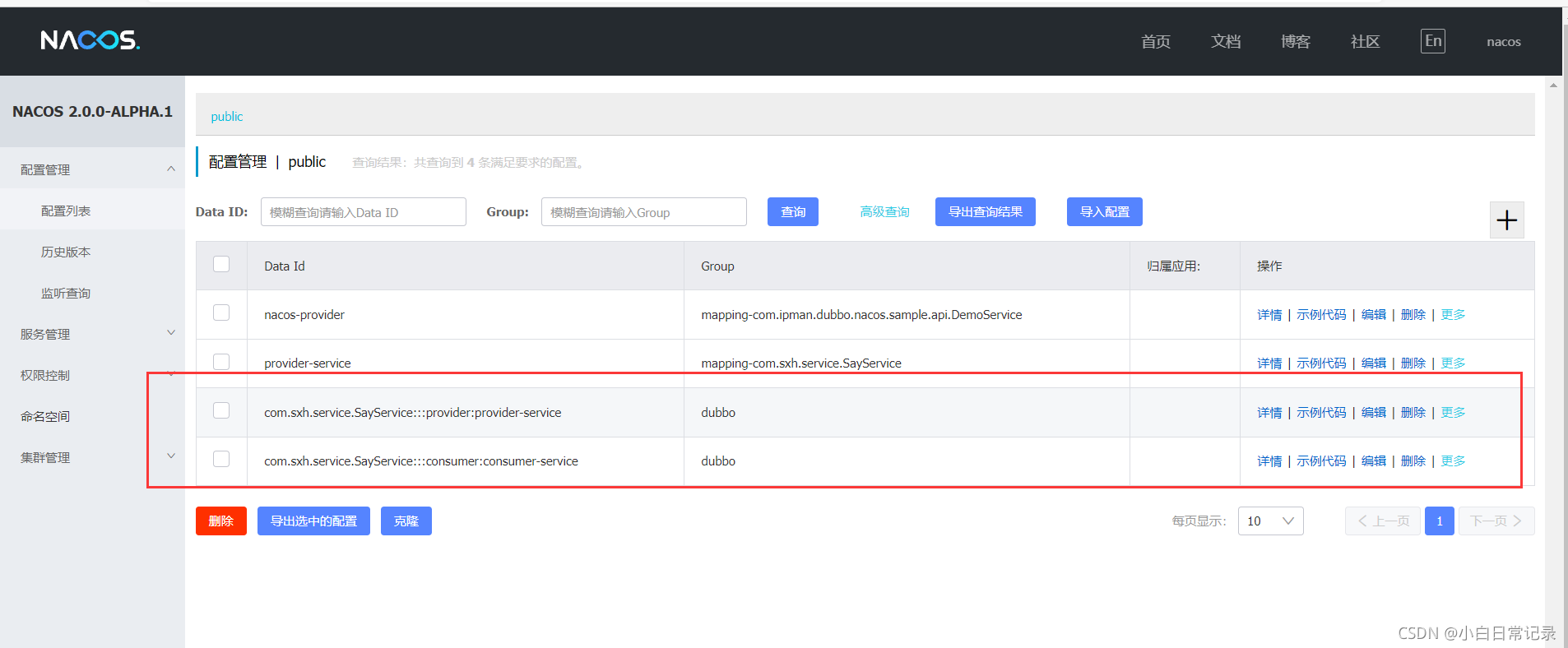Click 编辑 for provider-service row

click(x=1374, y=363)
